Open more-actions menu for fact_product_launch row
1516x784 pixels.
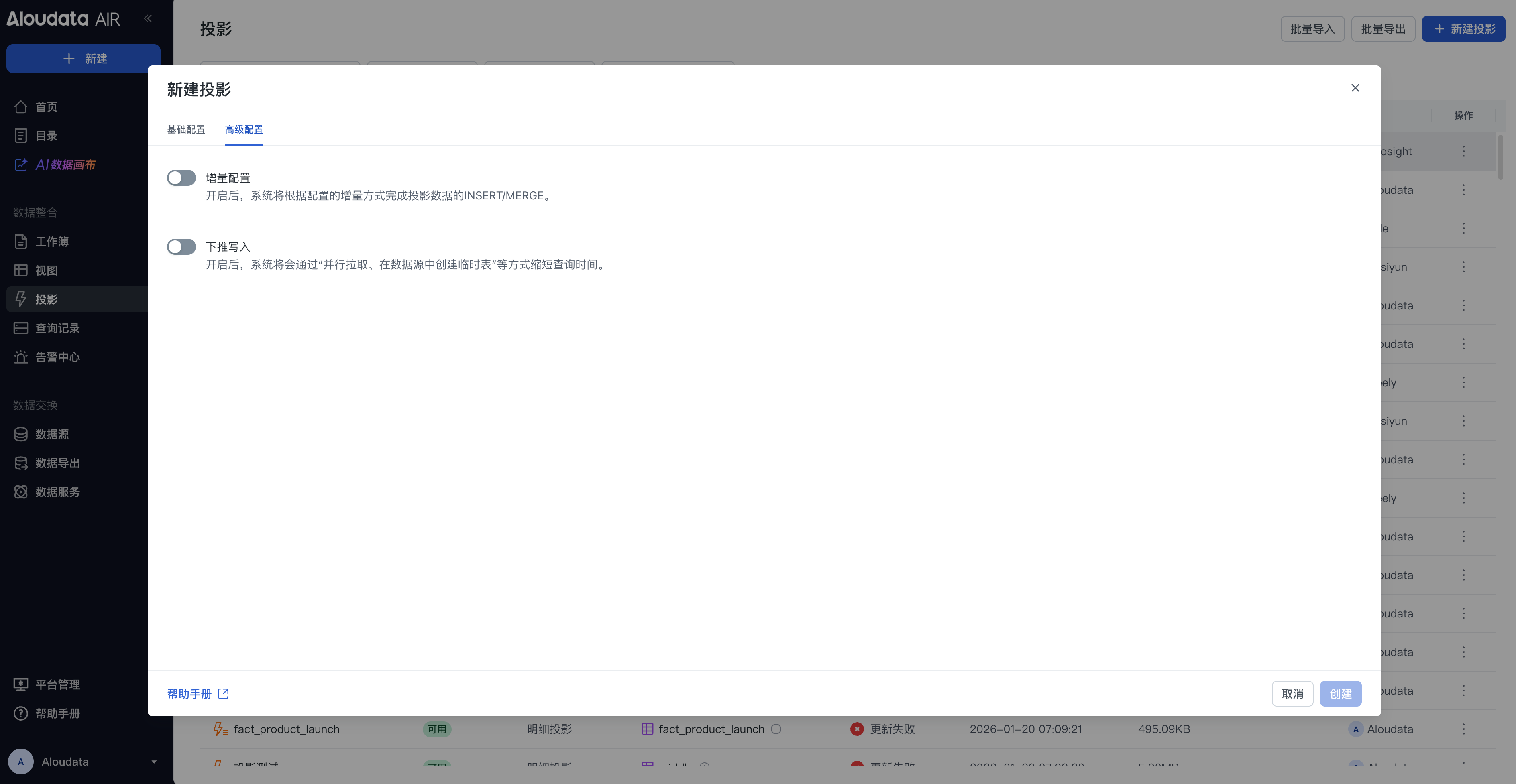1464,729
